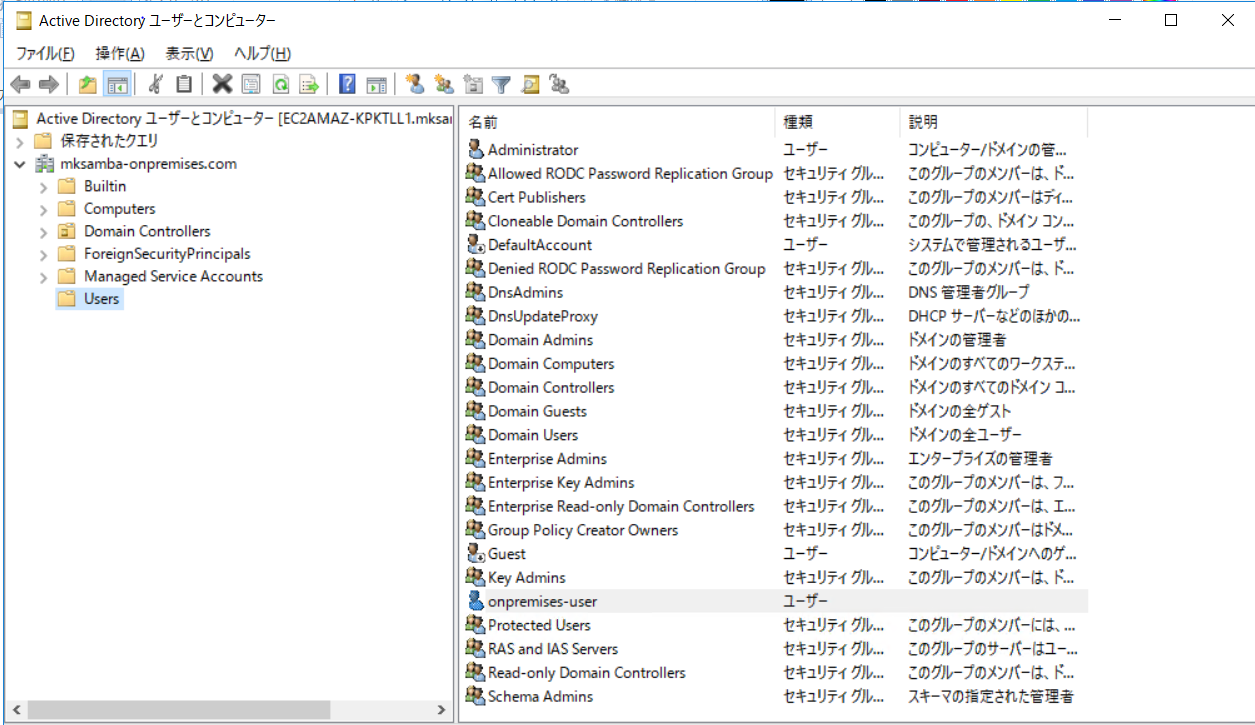Click the clipboard icon in the toolbar
1255x725 pixels.
click(184, 84)
